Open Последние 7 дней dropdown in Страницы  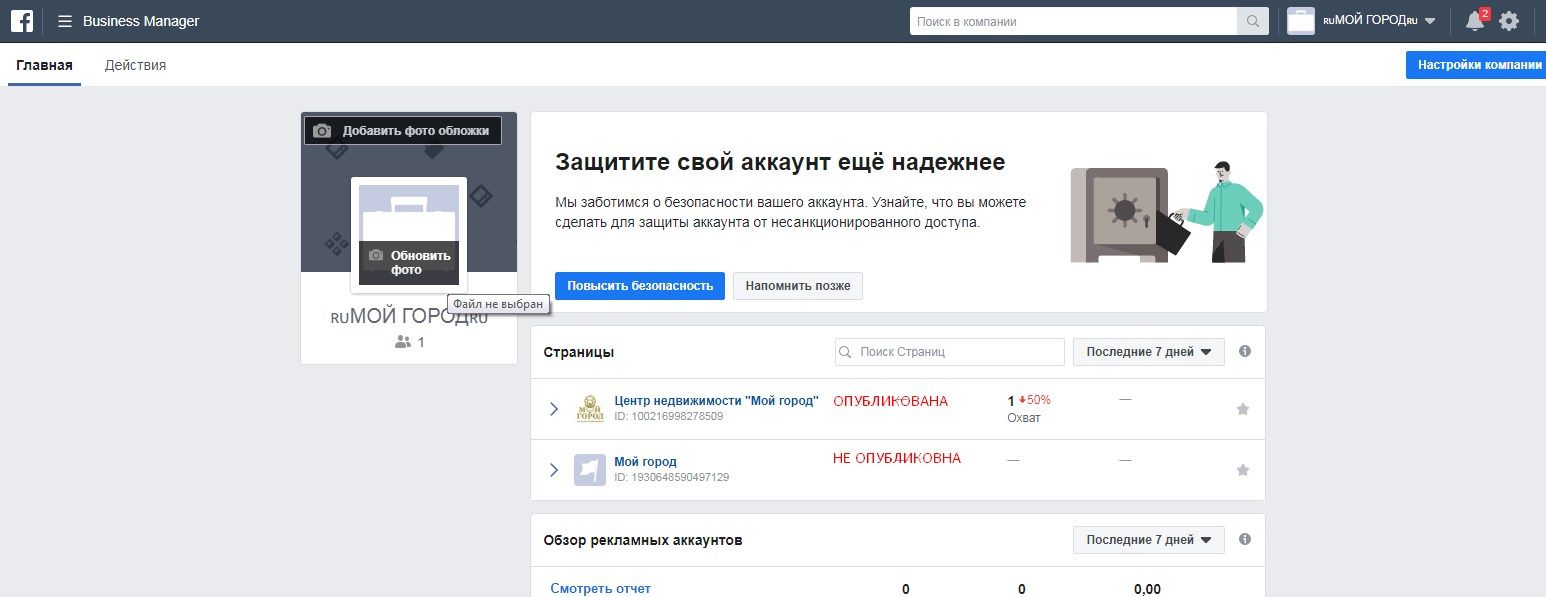[x=1148, y=352]
